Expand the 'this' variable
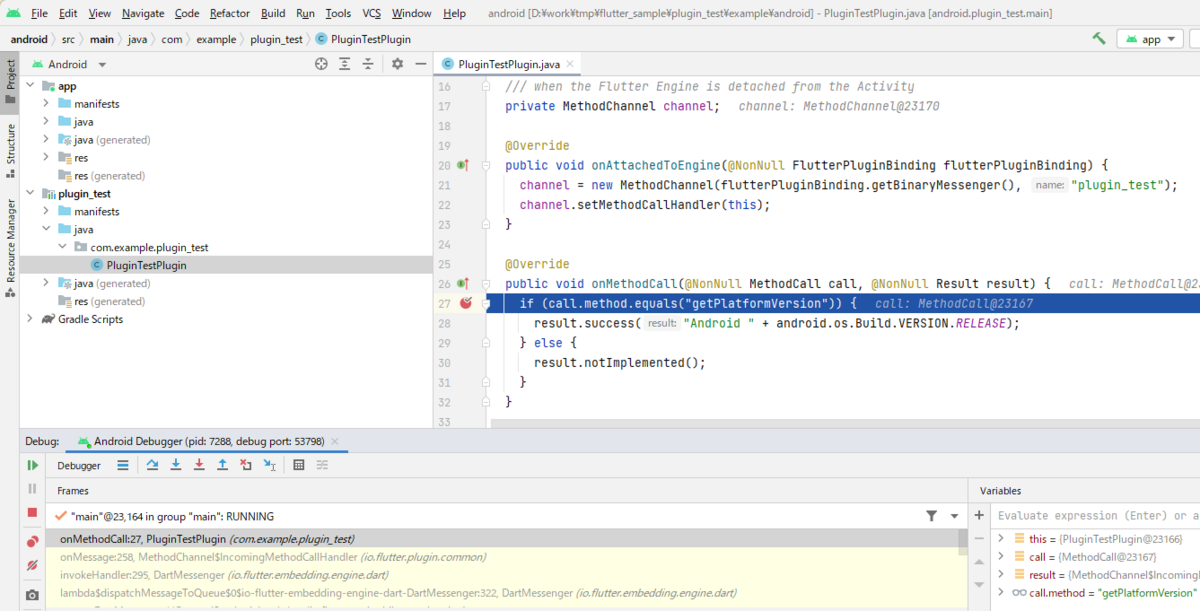Screen dimensions: 1200x611 (x=1001, y=539)
